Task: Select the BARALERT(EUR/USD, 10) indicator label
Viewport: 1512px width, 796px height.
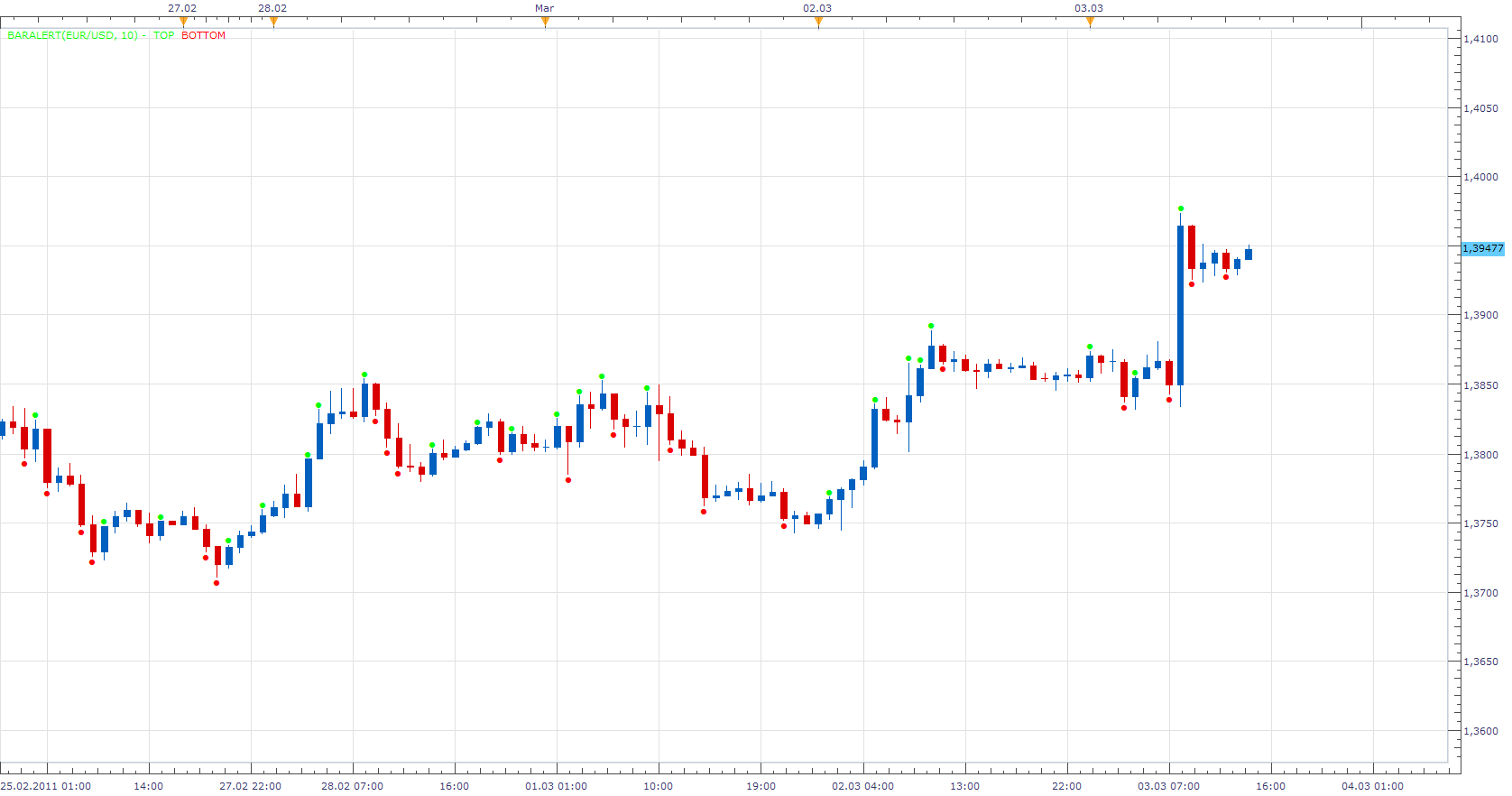Action: tap(72, 35)
